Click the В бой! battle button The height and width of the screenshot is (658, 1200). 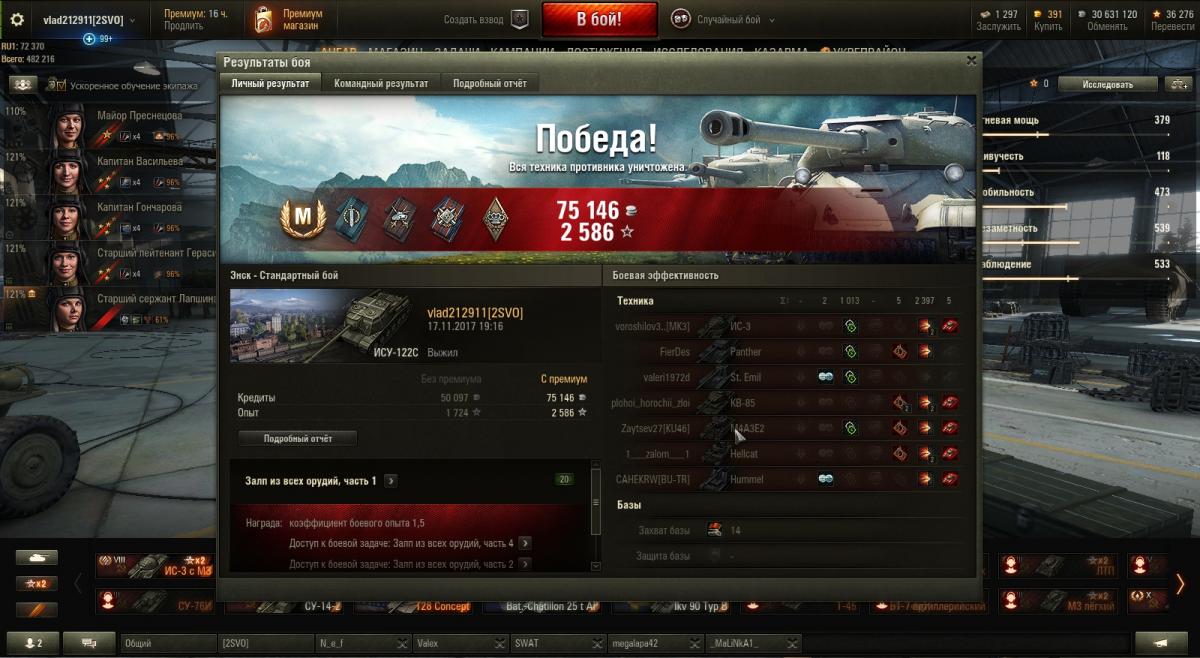tap(599, 19)
